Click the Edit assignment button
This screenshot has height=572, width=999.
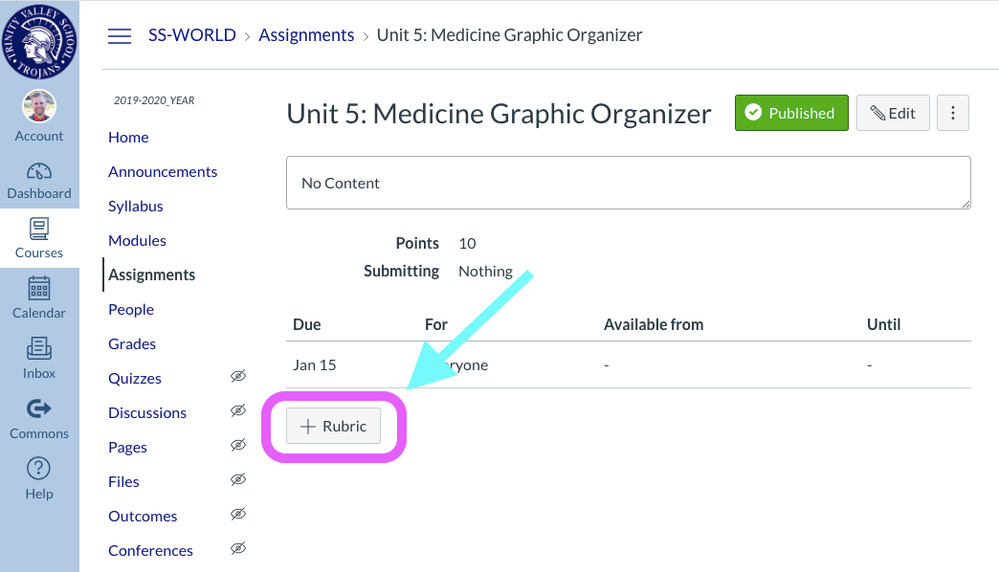(x=893, y=113)
